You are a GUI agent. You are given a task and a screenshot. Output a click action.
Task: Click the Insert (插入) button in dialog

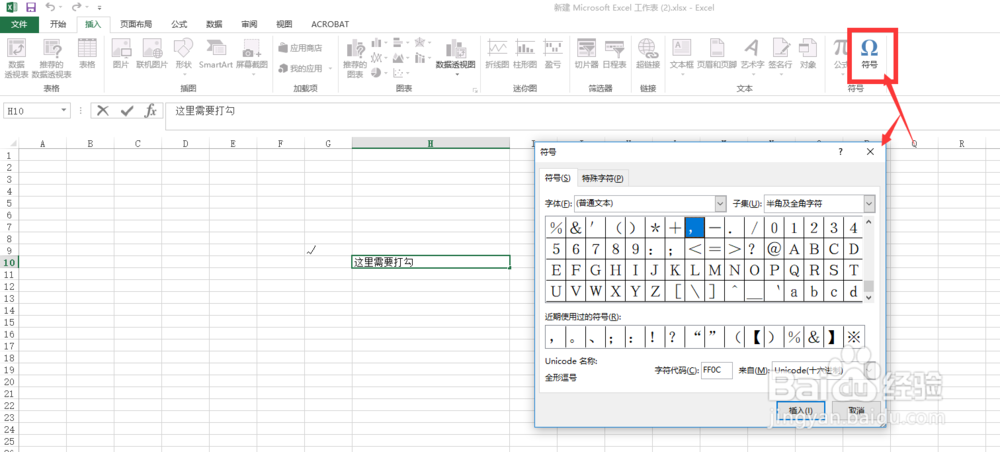coord(801,411)
